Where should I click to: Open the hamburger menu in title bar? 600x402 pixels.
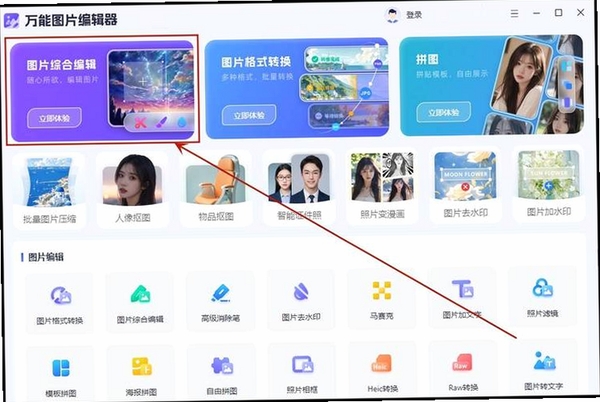(x=514, y=14)
